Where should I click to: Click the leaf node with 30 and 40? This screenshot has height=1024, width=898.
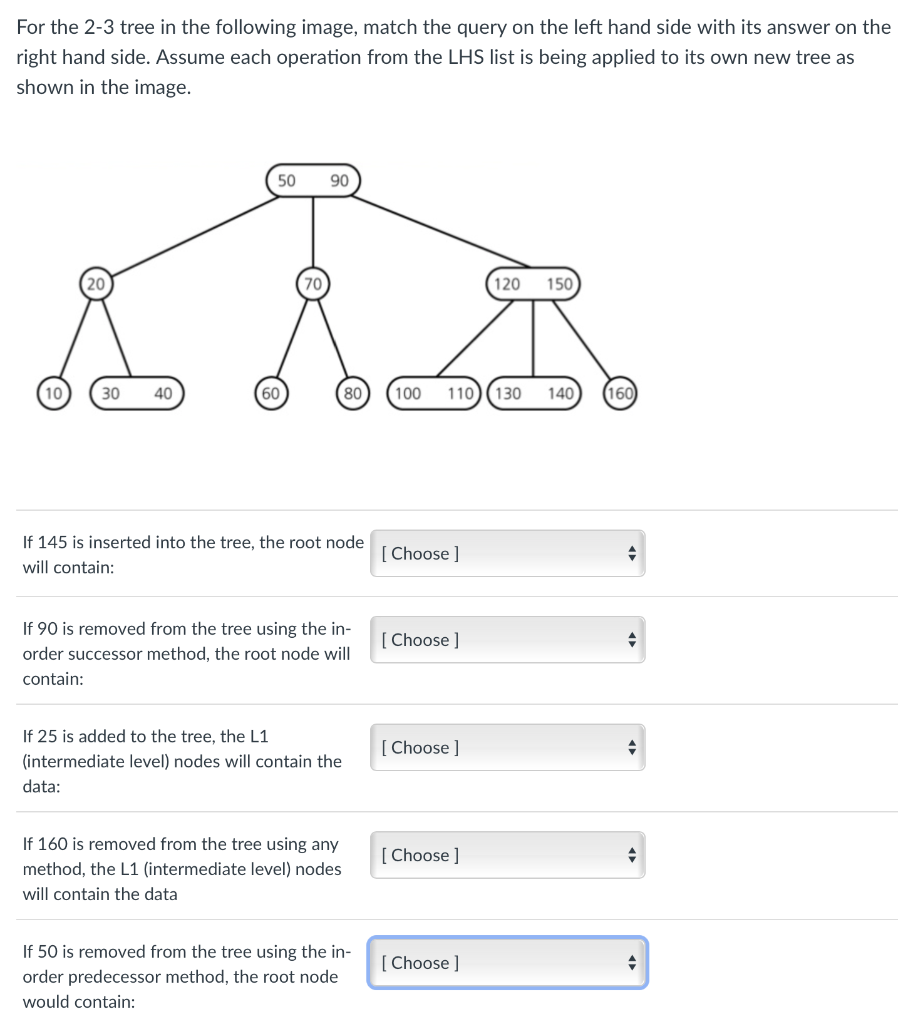tap(137, 393)
